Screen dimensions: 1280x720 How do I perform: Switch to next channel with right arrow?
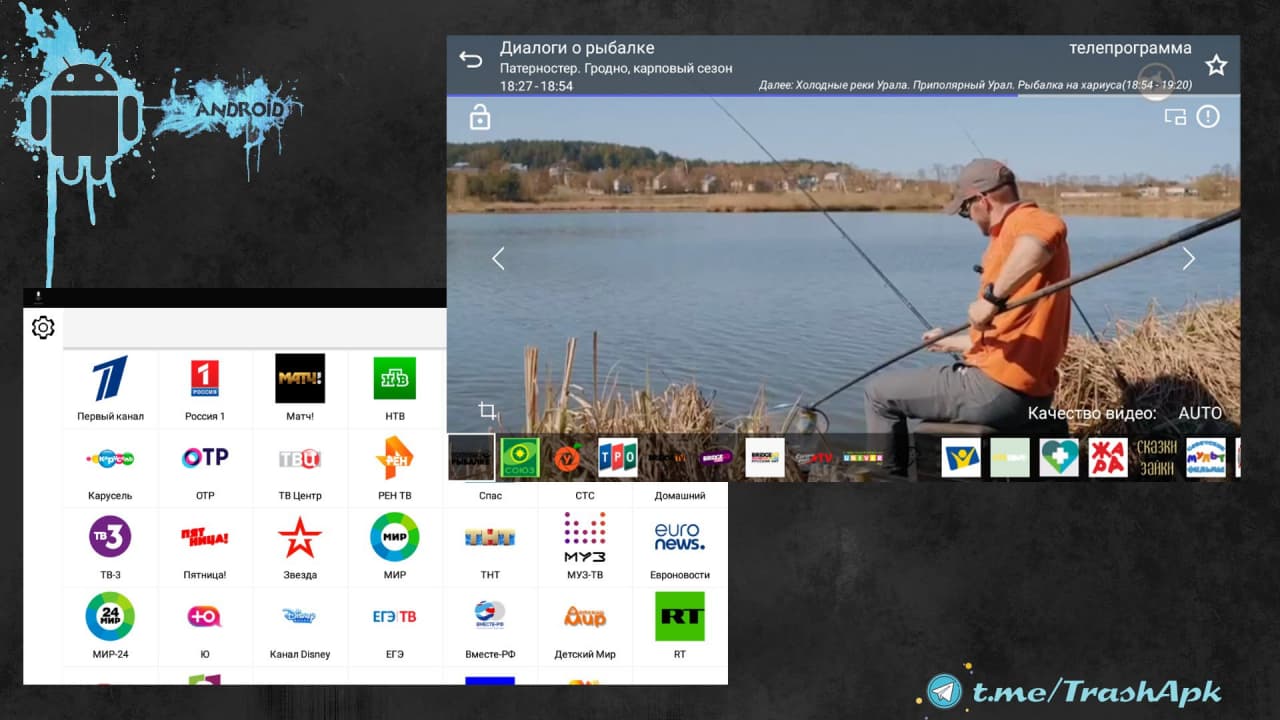point(1188,259)
